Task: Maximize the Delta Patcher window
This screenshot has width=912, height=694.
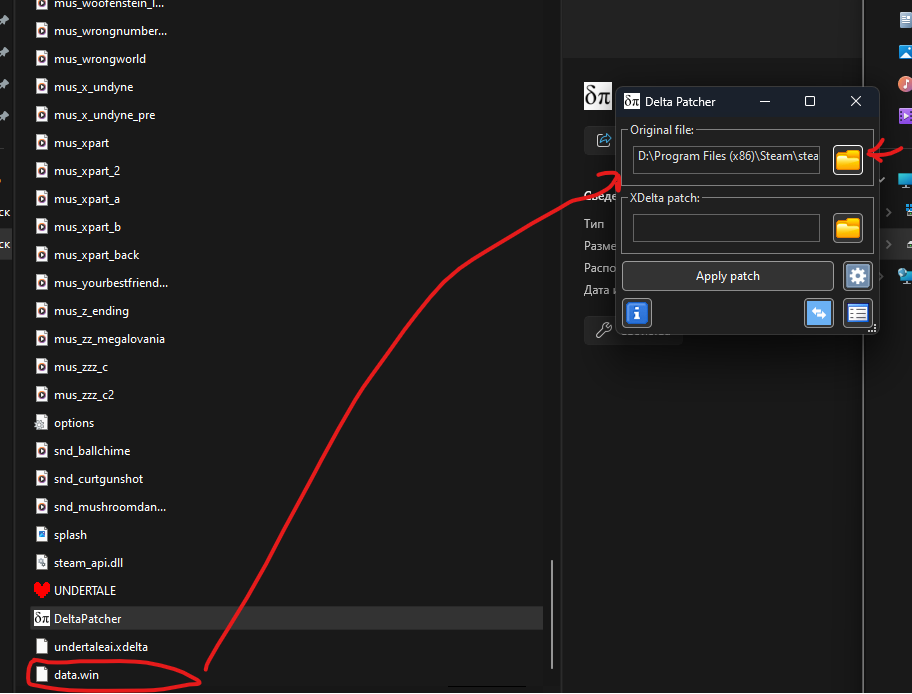Action: (x=810, y=101)
